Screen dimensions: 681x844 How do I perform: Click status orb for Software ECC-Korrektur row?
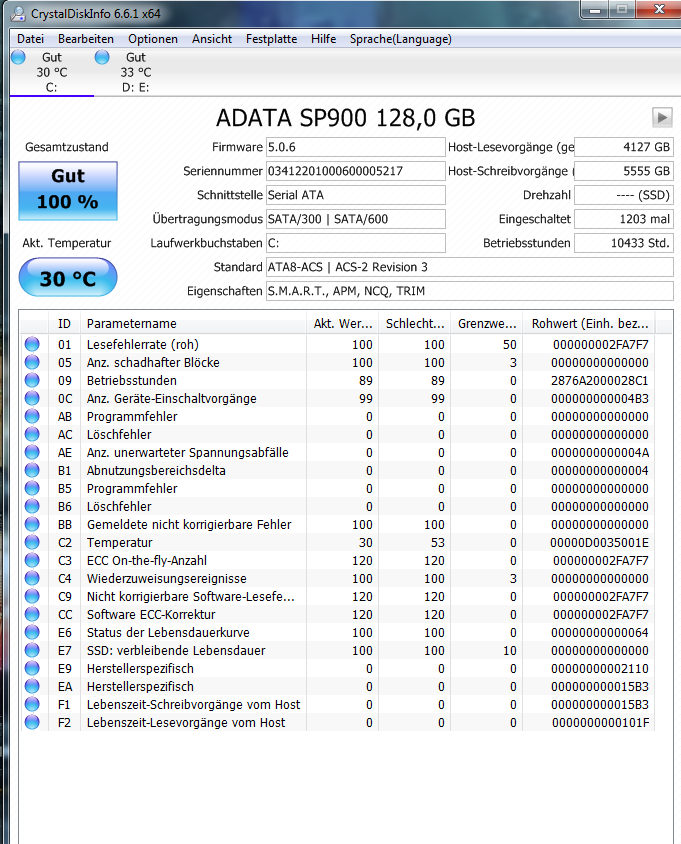click(x=32, y=614)
